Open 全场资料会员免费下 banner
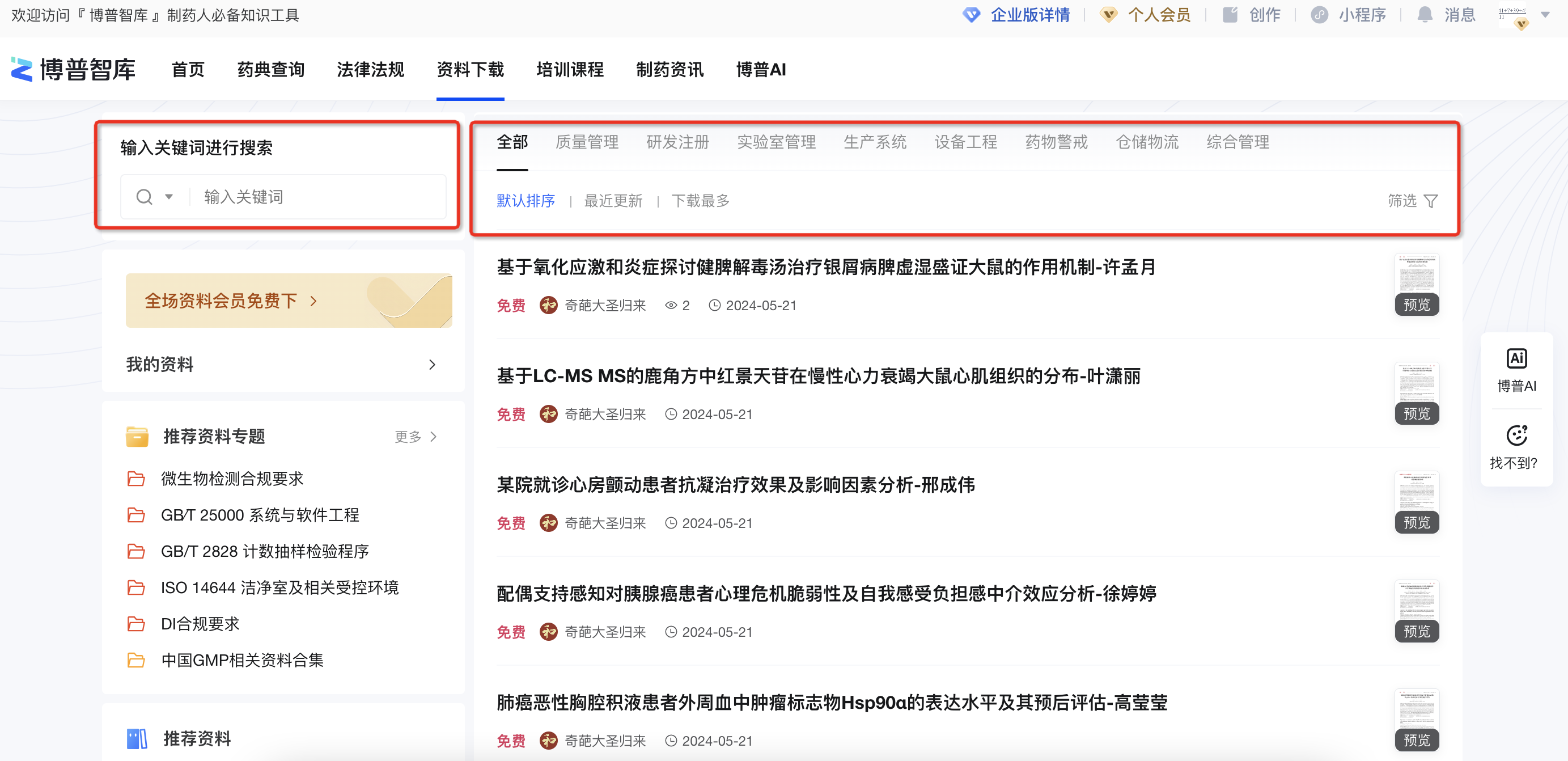Image resolution: width=1568 pixels, height=761 pixels. pos(289,301)
